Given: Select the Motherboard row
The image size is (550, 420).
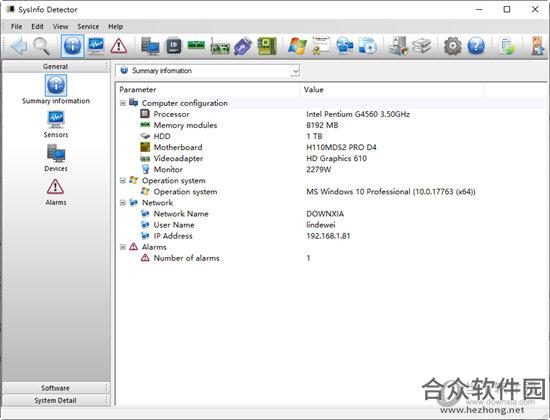Looking at the screenshot, I should click(x=332, y=147).
